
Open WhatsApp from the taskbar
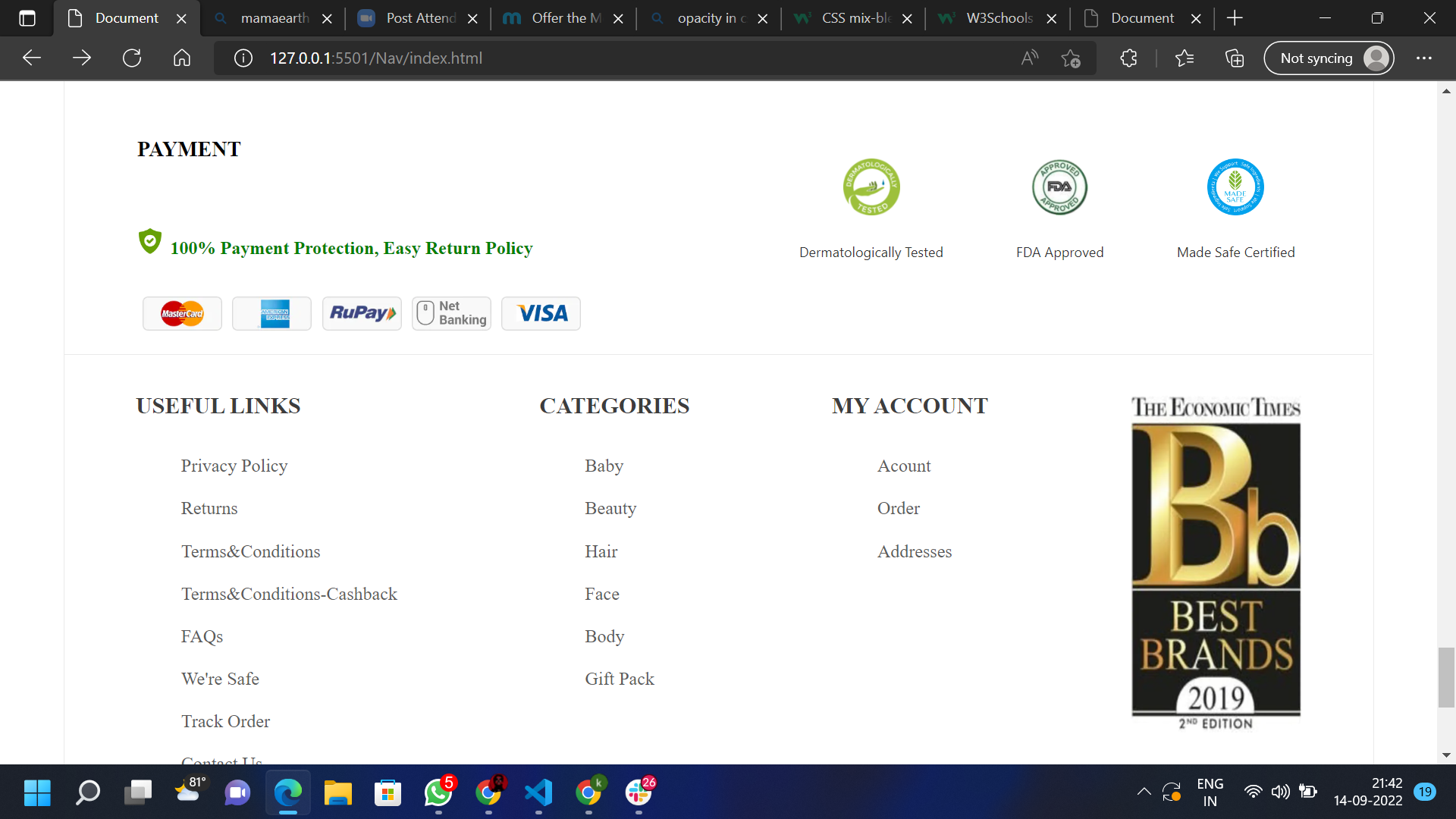point(438,792)
